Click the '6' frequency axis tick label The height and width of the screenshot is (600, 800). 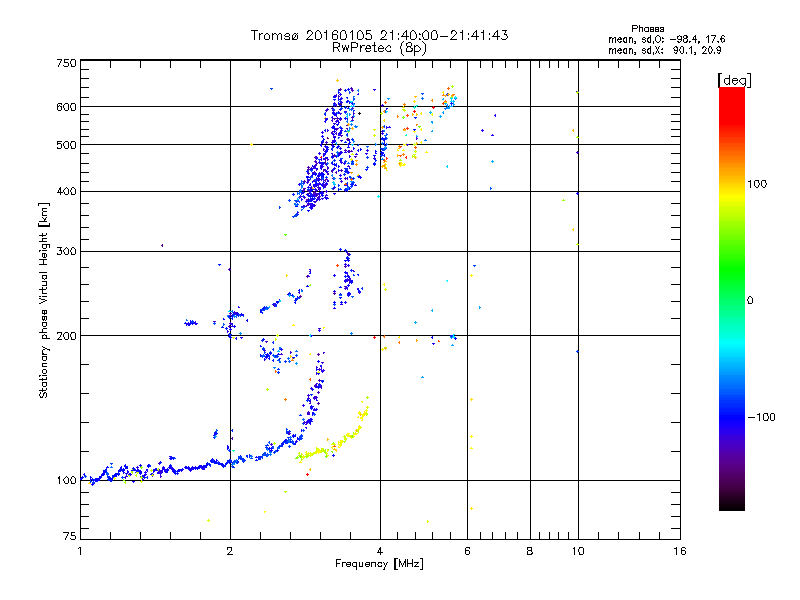point(467,551)
